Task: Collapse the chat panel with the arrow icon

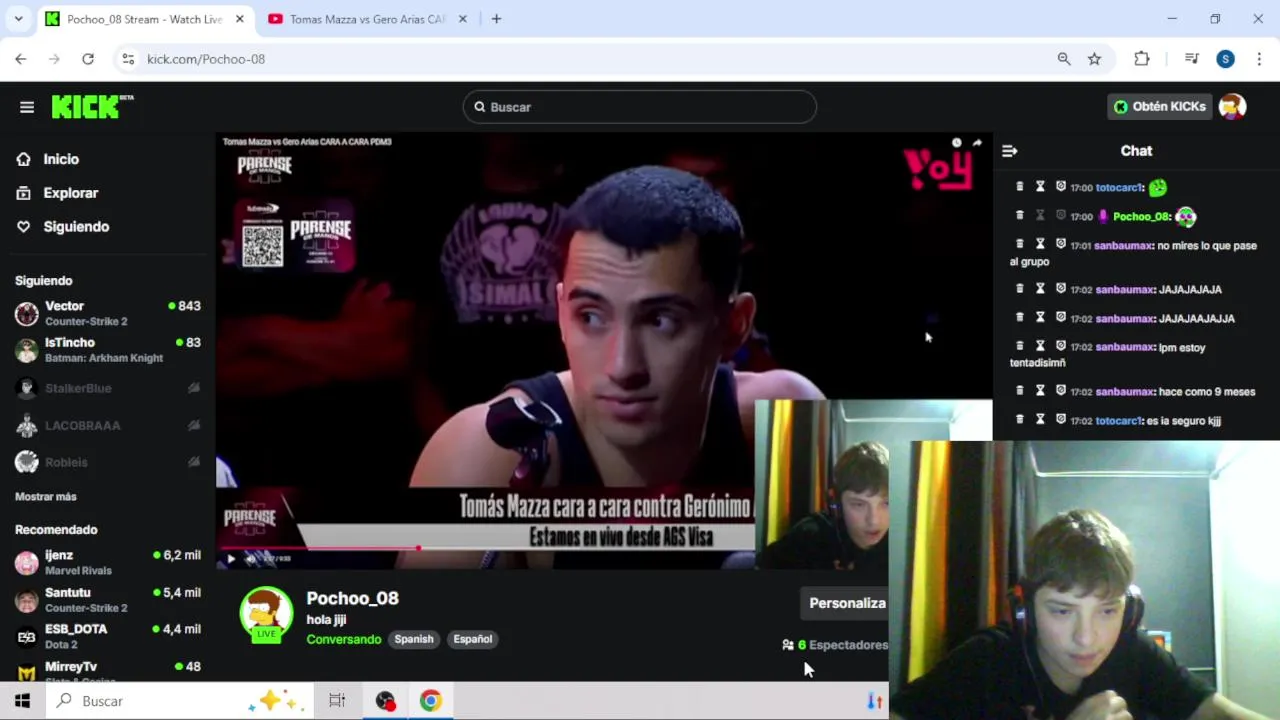Action: (x=1009, y=151)
